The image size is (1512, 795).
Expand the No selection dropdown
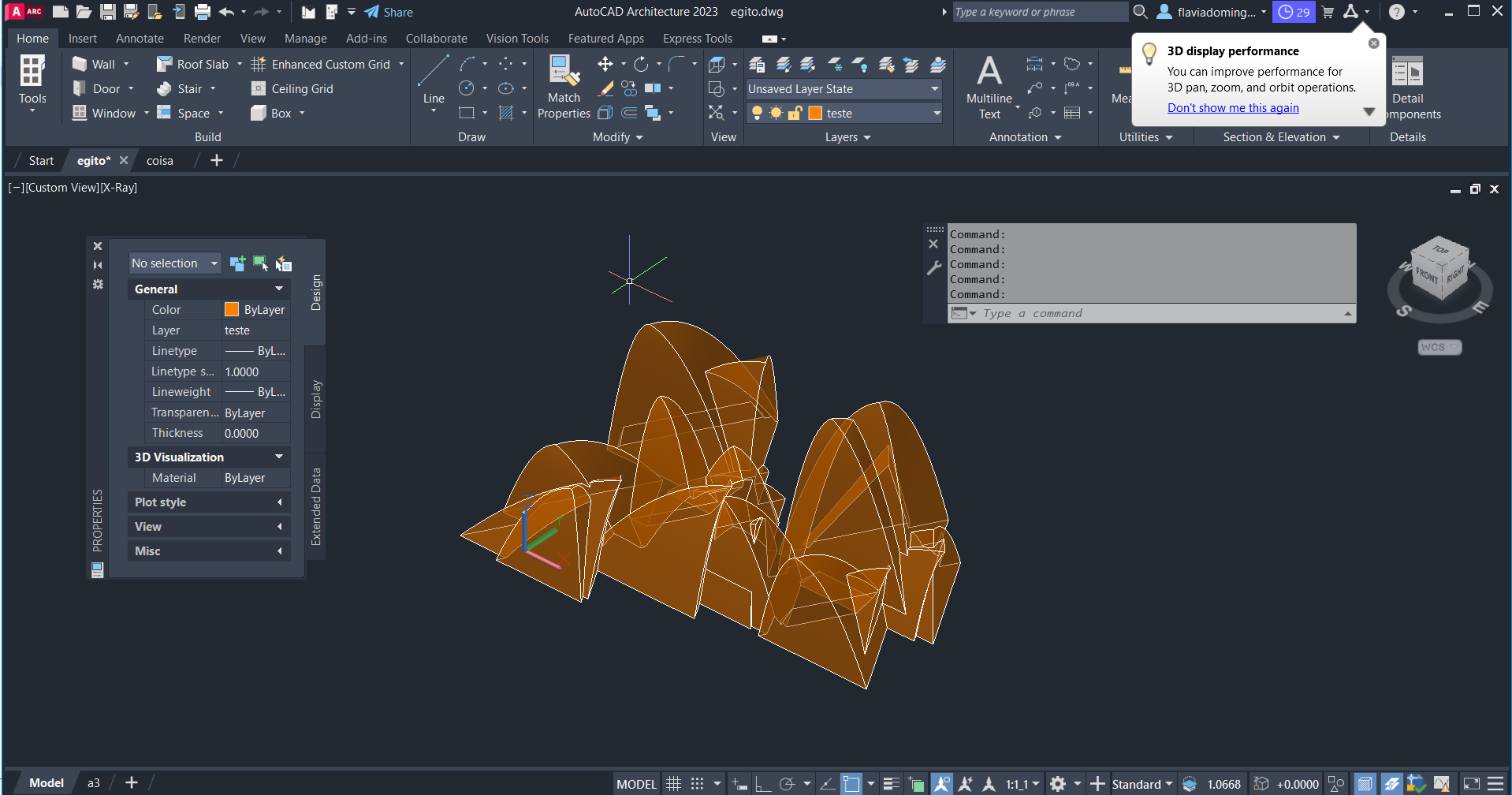pos(214,263)
